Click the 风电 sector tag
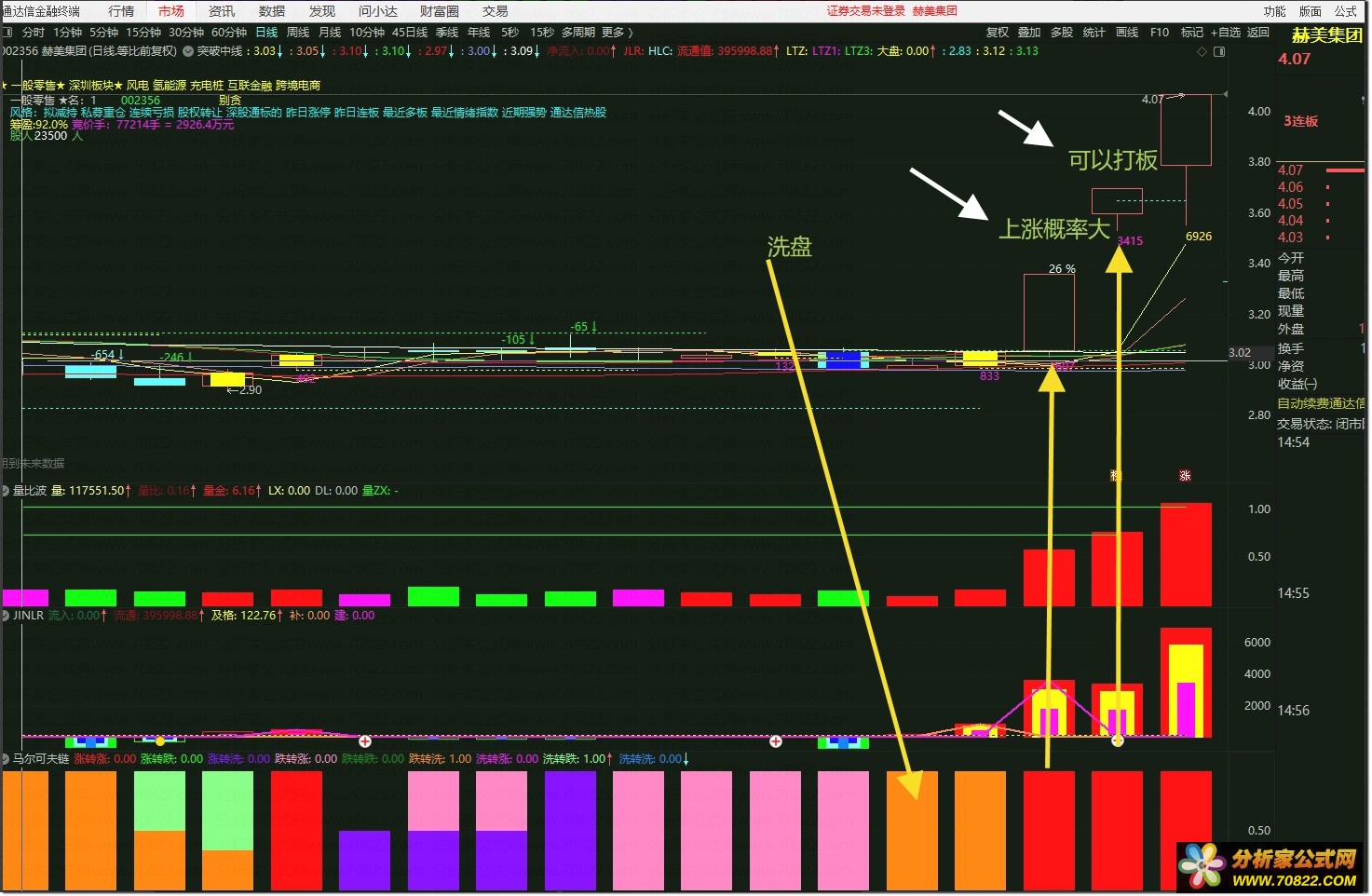Image resolution: width=1372 pixels, height=896 pixels. (x=138, y=86)
